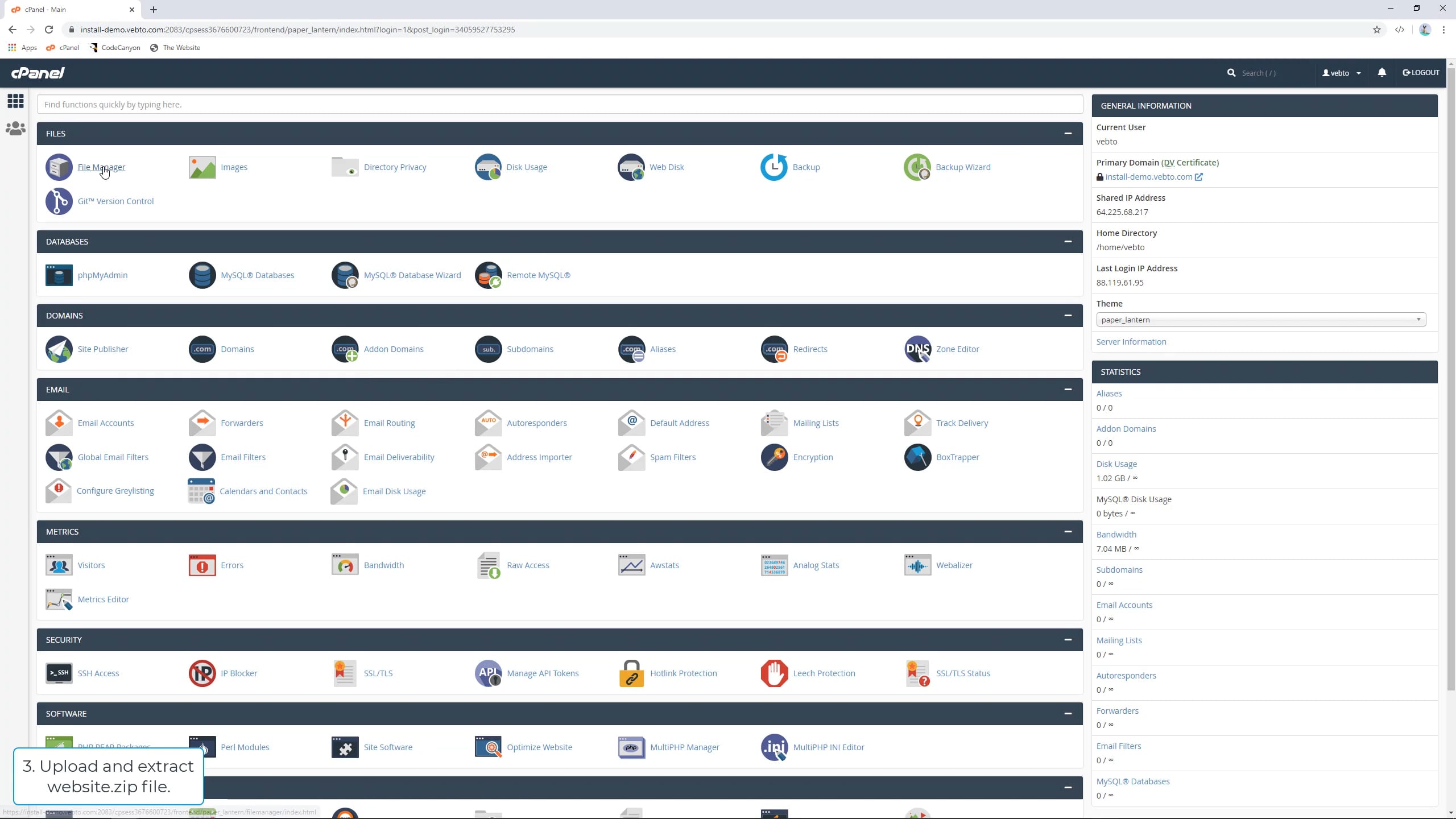Viewport: 1456px width, 819px height.
Task: Collapse the Security section
Action: tap(1068, 640)
